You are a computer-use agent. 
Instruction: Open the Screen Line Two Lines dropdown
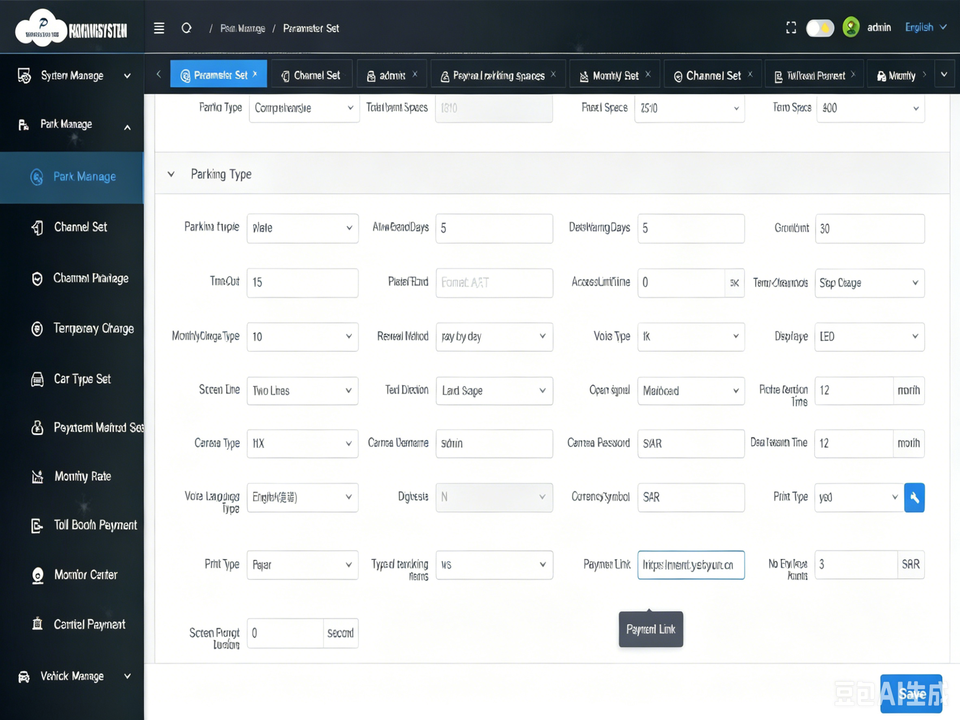(302, 391)
